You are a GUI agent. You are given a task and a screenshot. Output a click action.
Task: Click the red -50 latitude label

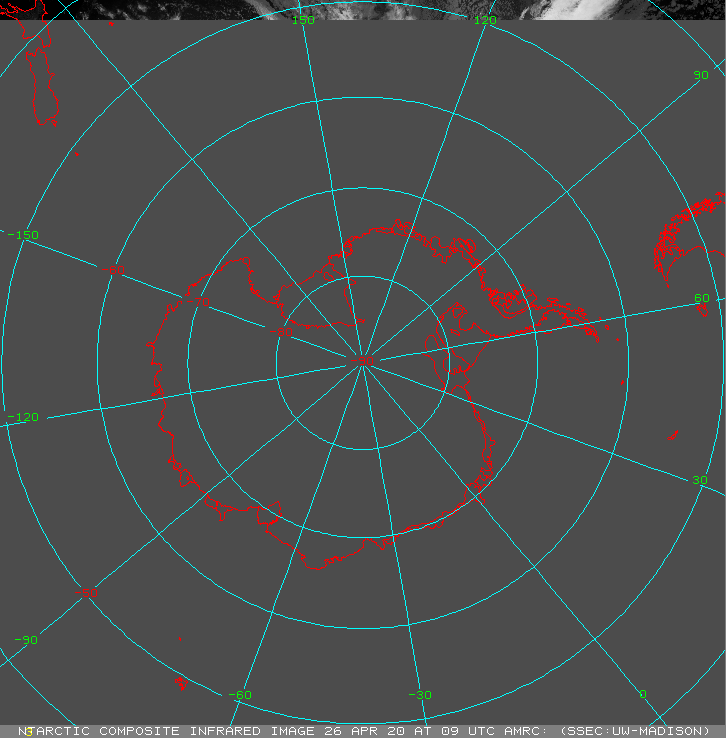[x=86, y=593]
